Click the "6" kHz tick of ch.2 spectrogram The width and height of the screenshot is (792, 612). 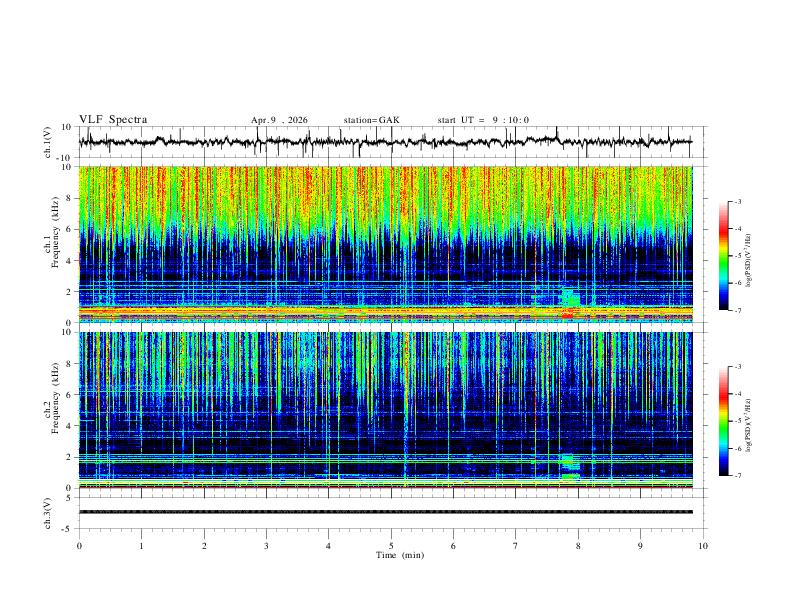tap(71, 395)
